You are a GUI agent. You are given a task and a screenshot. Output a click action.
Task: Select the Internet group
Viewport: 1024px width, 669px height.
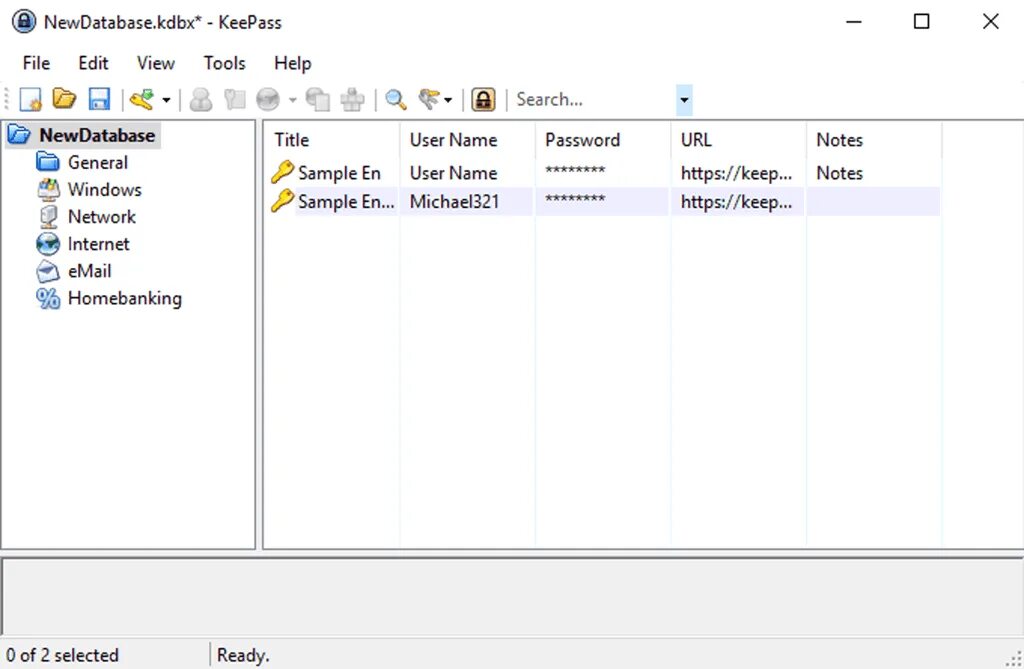(99, 244)
